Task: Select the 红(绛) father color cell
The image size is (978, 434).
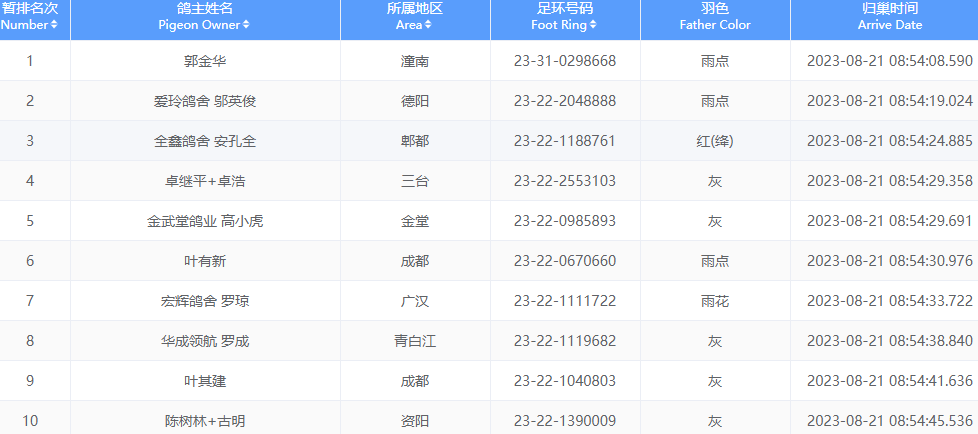Action: (x=715, y=141)
